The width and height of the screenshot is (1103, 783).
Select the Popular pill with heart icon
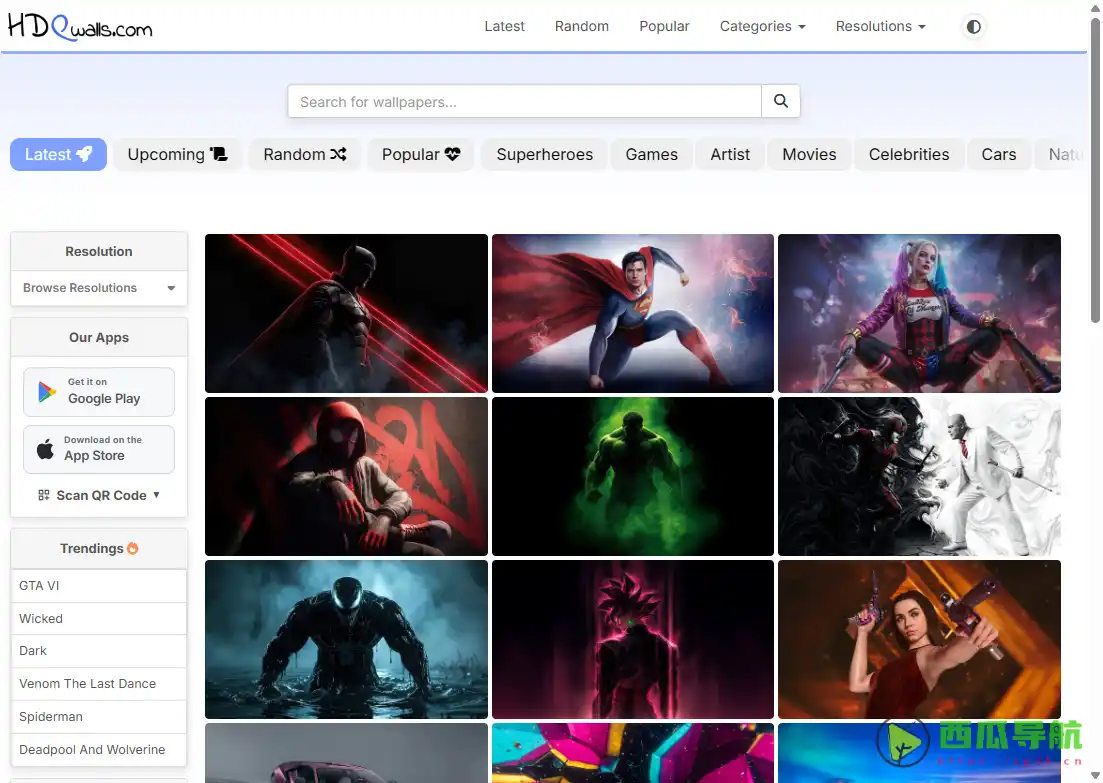(x=421, y=154)
